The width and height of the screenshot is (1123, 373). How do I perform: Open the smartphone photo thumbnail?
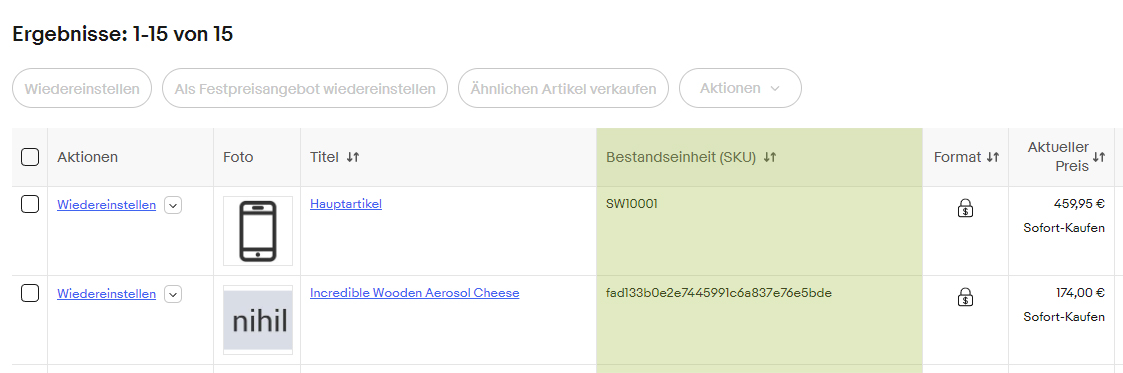coord(258,231)
